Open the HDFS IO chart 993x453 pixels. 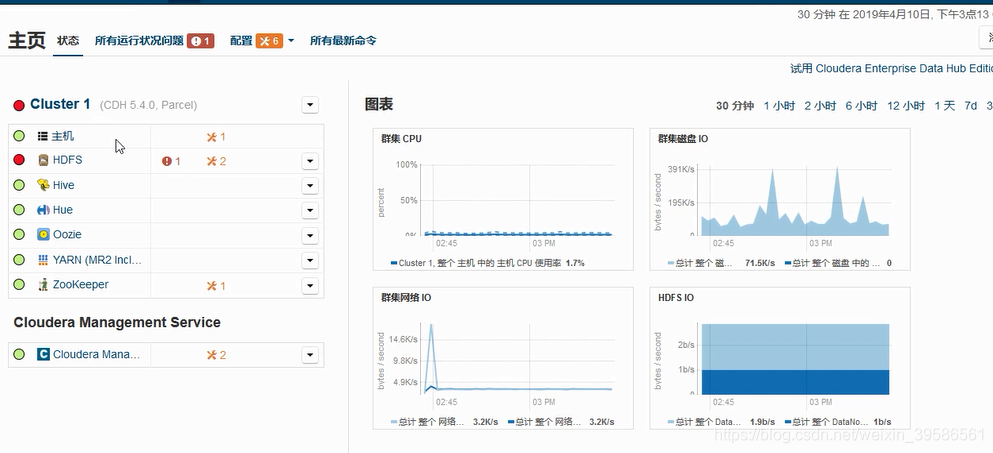[780, 358]
